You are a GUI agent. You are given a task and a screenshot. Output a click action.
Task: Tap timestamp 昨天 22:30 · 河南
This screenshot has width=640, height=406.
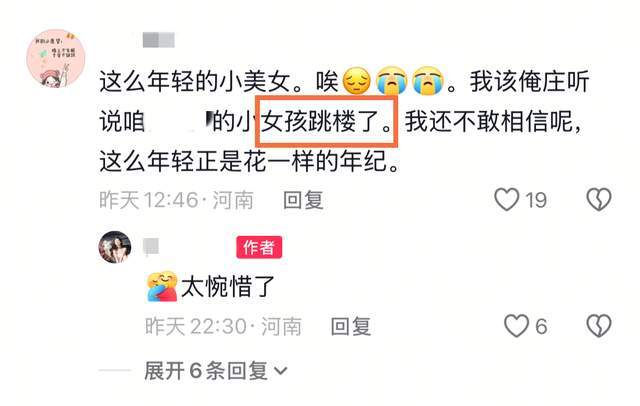223,326
